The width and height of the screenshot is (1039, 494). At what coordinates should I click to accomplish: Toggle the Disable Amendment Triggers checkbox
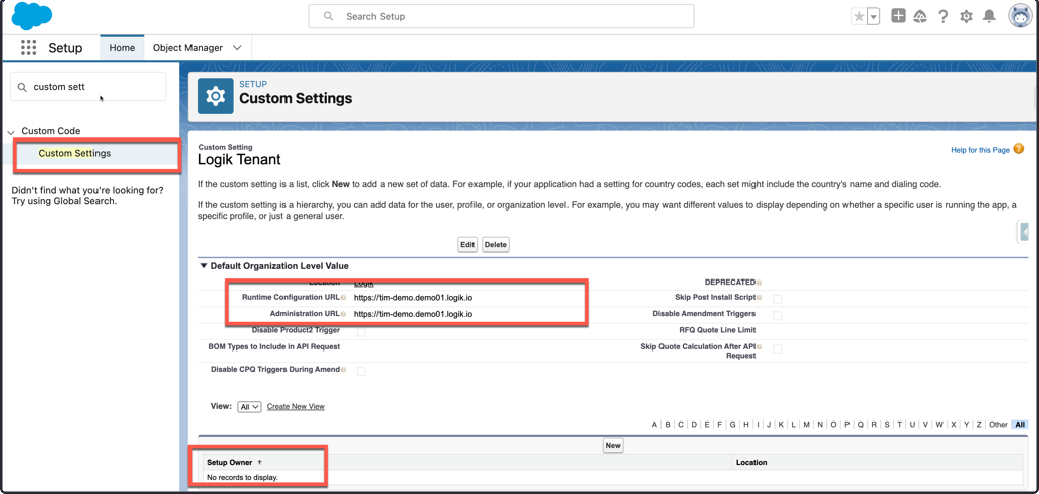point(777,315)
